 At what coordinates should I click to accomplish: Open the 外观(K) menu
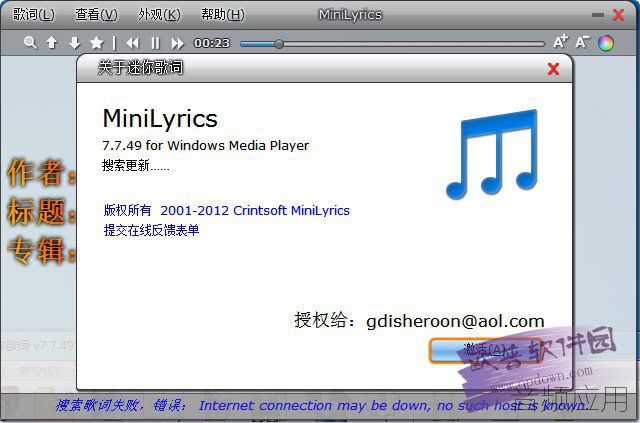coord(159,15)
